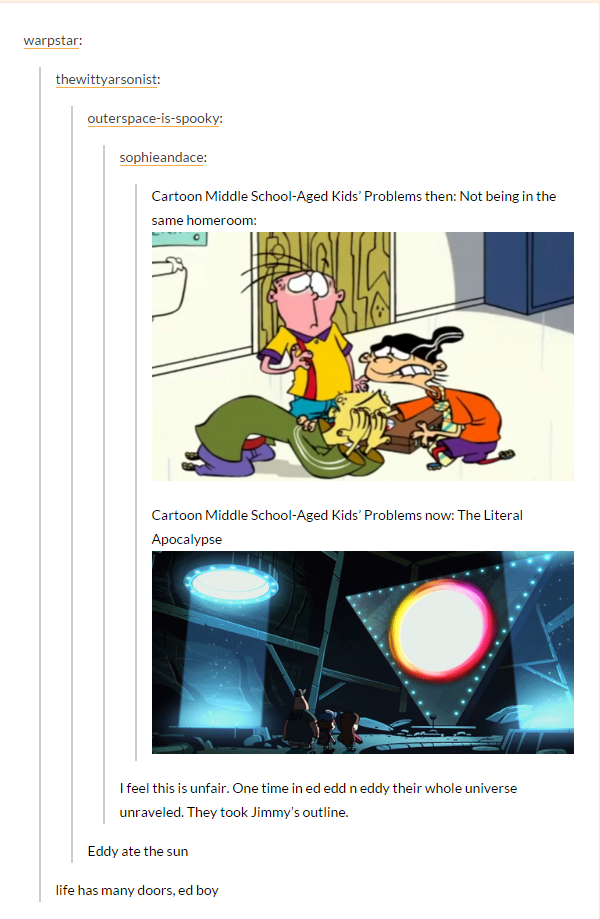Screen dimensions: 600x919
Task: Click the blue ceiling light disc
Action: click(231, 583)
